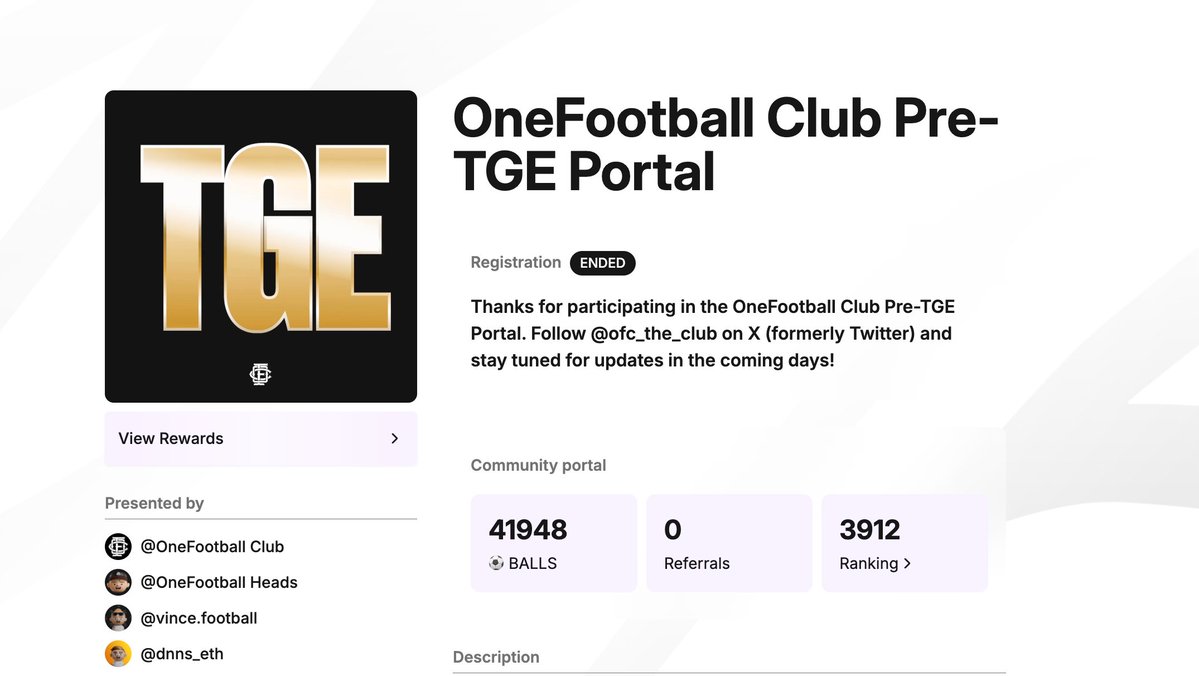
Task: Open the @OneFootball Club presenter link
Action: coord(212,547)
